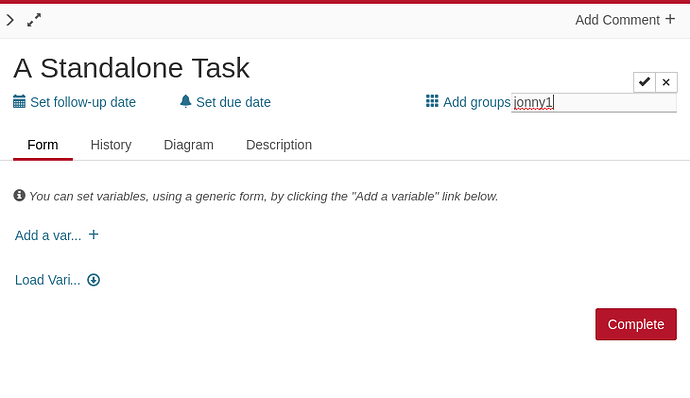
Task: Complete the task with red button
Action: [636, 324]
